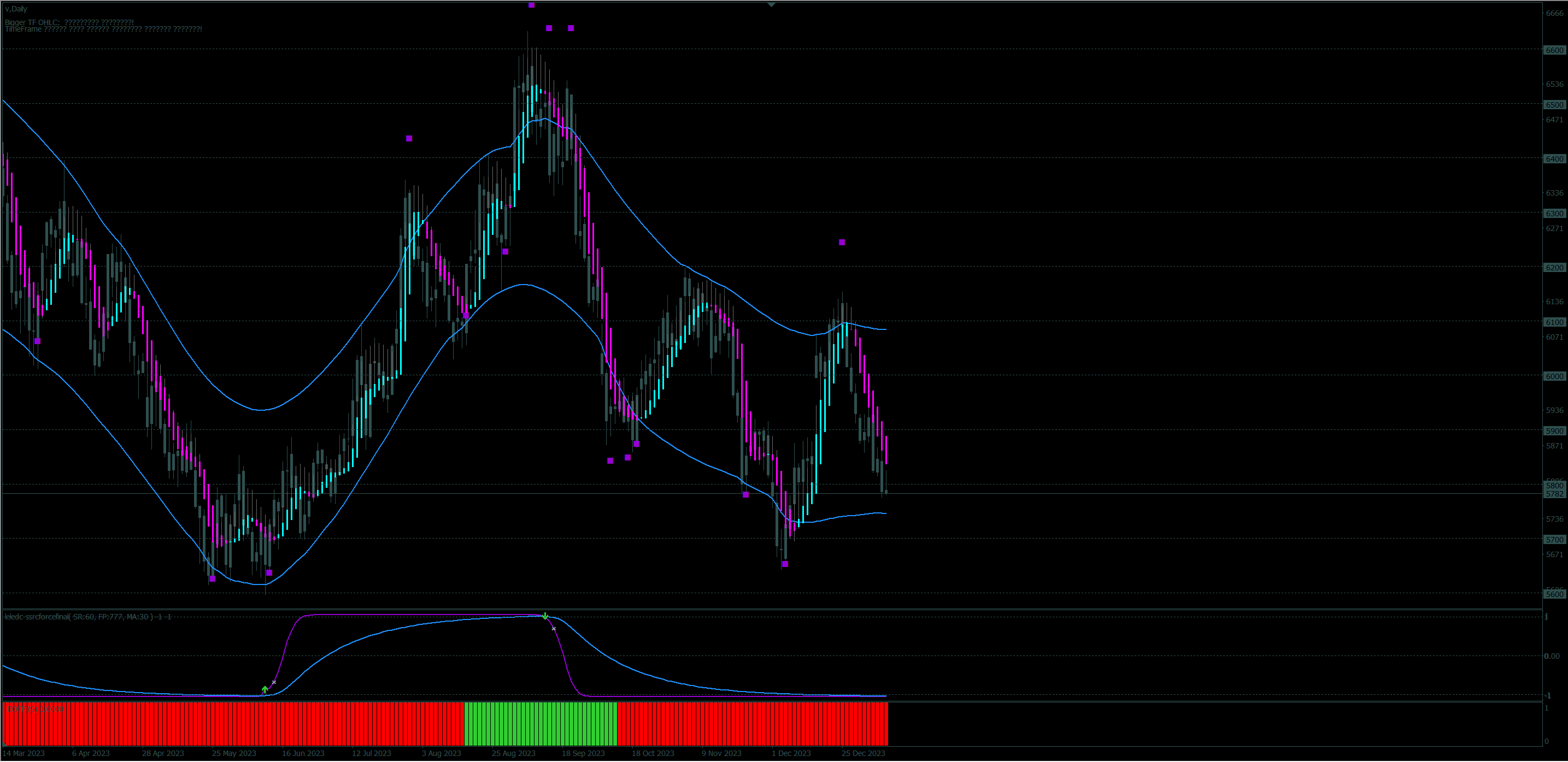Click the 25 Aug 2023 date on the time axis

tap(513, 753)
